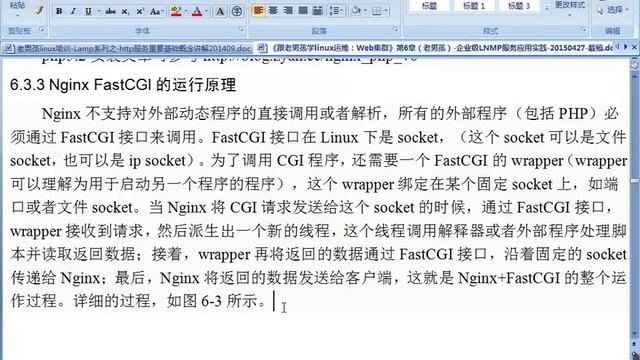
Task: Open the styles (样式) dialog launcher
Action: point(584,29)
